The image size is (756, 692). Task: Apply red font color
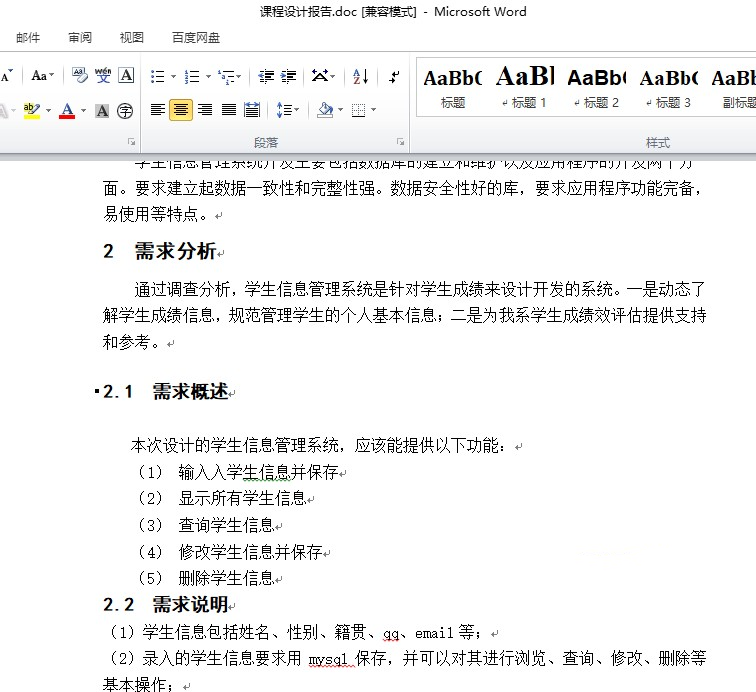click(67, 110)
